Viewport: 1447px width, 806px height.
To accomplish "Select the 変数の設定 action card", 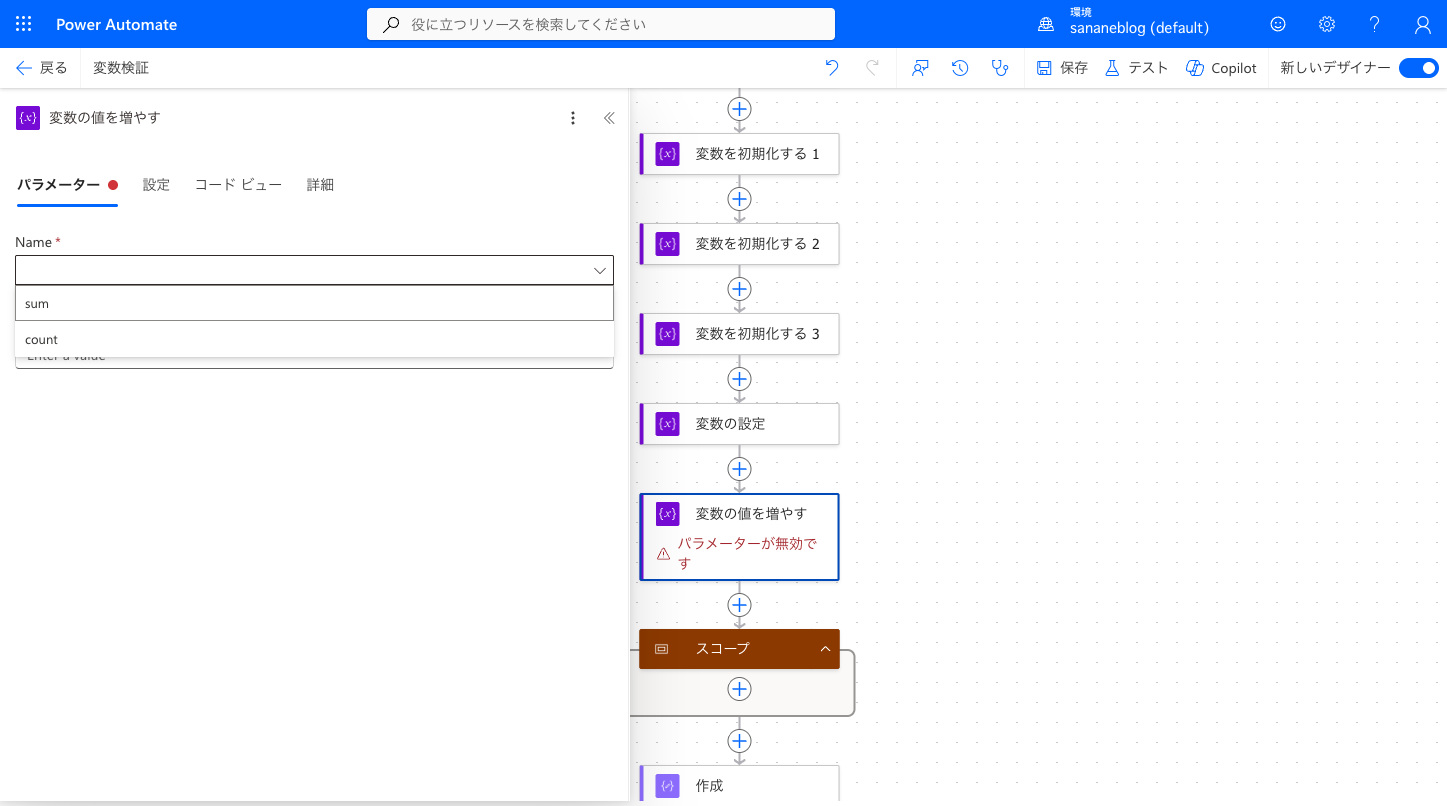I will tap(739, 424).
